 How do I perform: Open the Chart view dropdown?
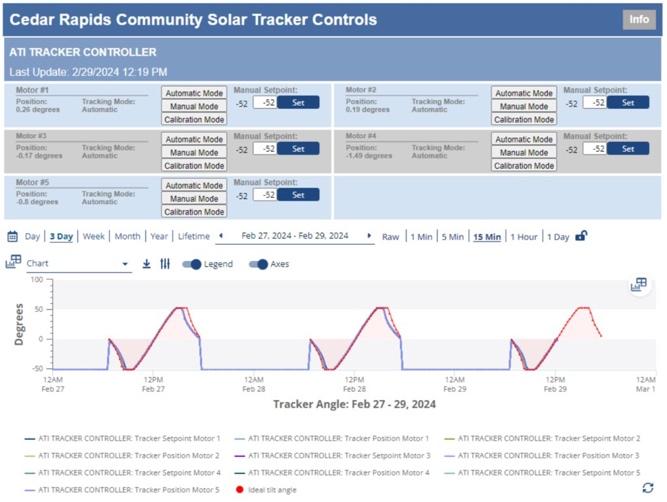pyautogui.click(x=78, y=264)
